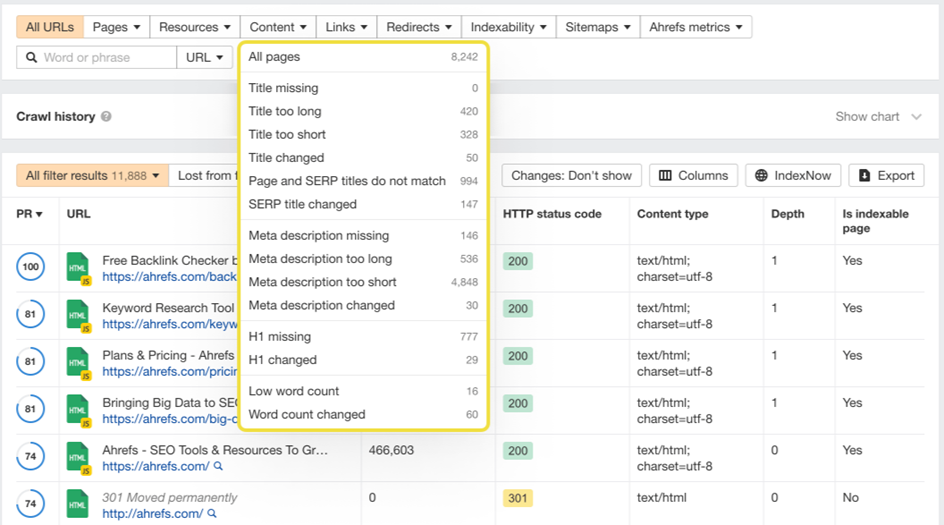Select Title too short filter
Screen dimensions: 944x525
[x=363, y=134]
